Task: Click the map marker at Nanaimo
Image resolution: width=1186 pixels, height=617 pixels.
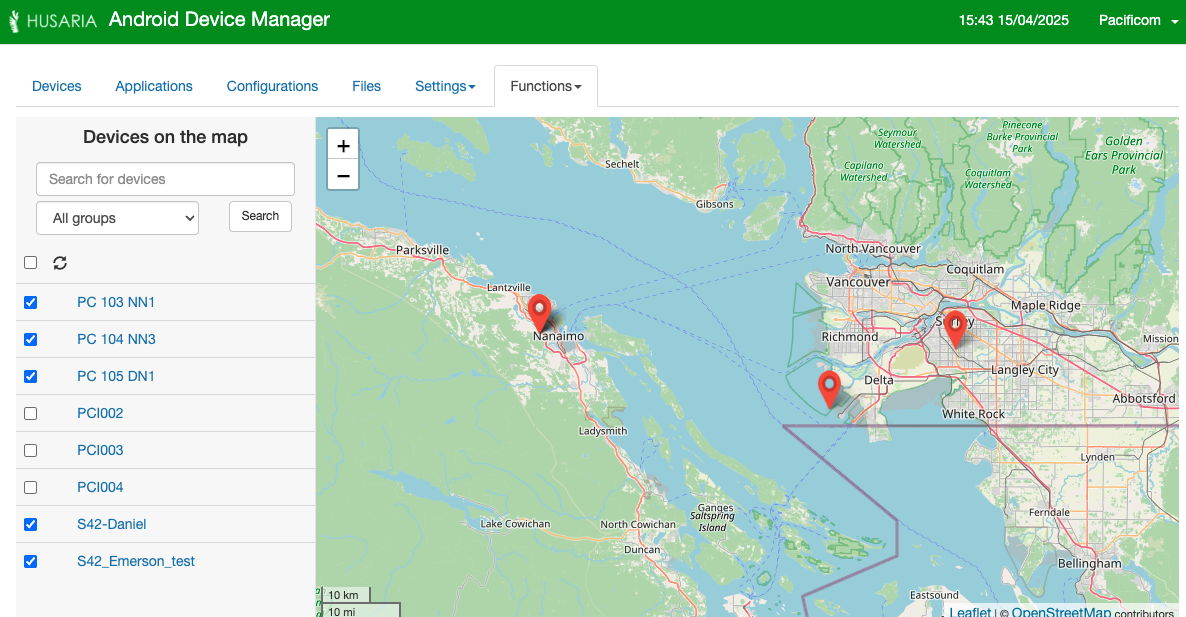Action: (x=539, y=312)
